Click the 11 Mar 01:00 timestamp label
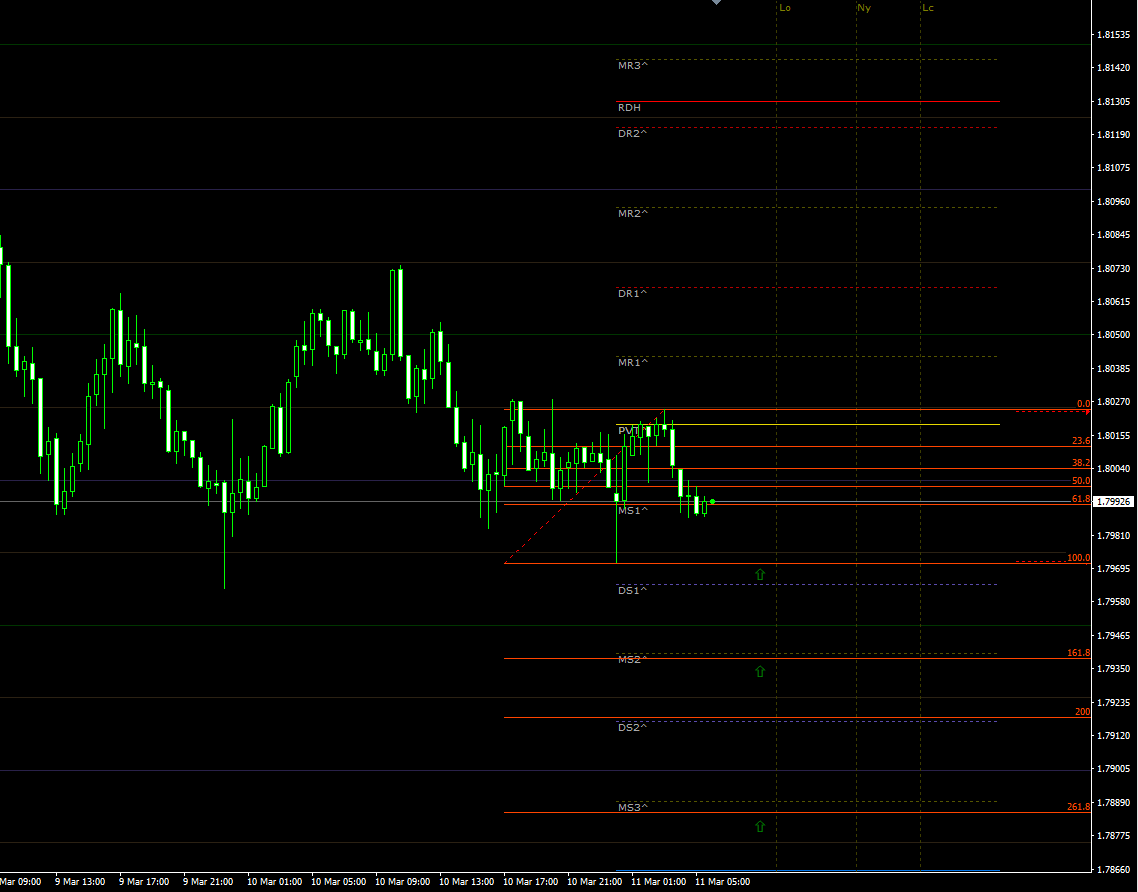The height and width of the screenshot is (892, 1138). [660, 882]
